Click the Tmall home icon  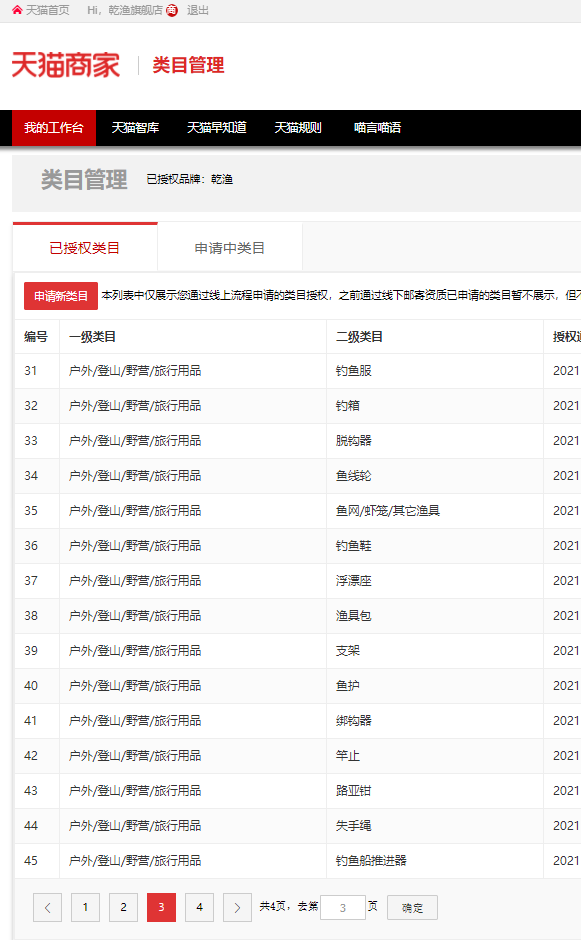click(17, 10)
